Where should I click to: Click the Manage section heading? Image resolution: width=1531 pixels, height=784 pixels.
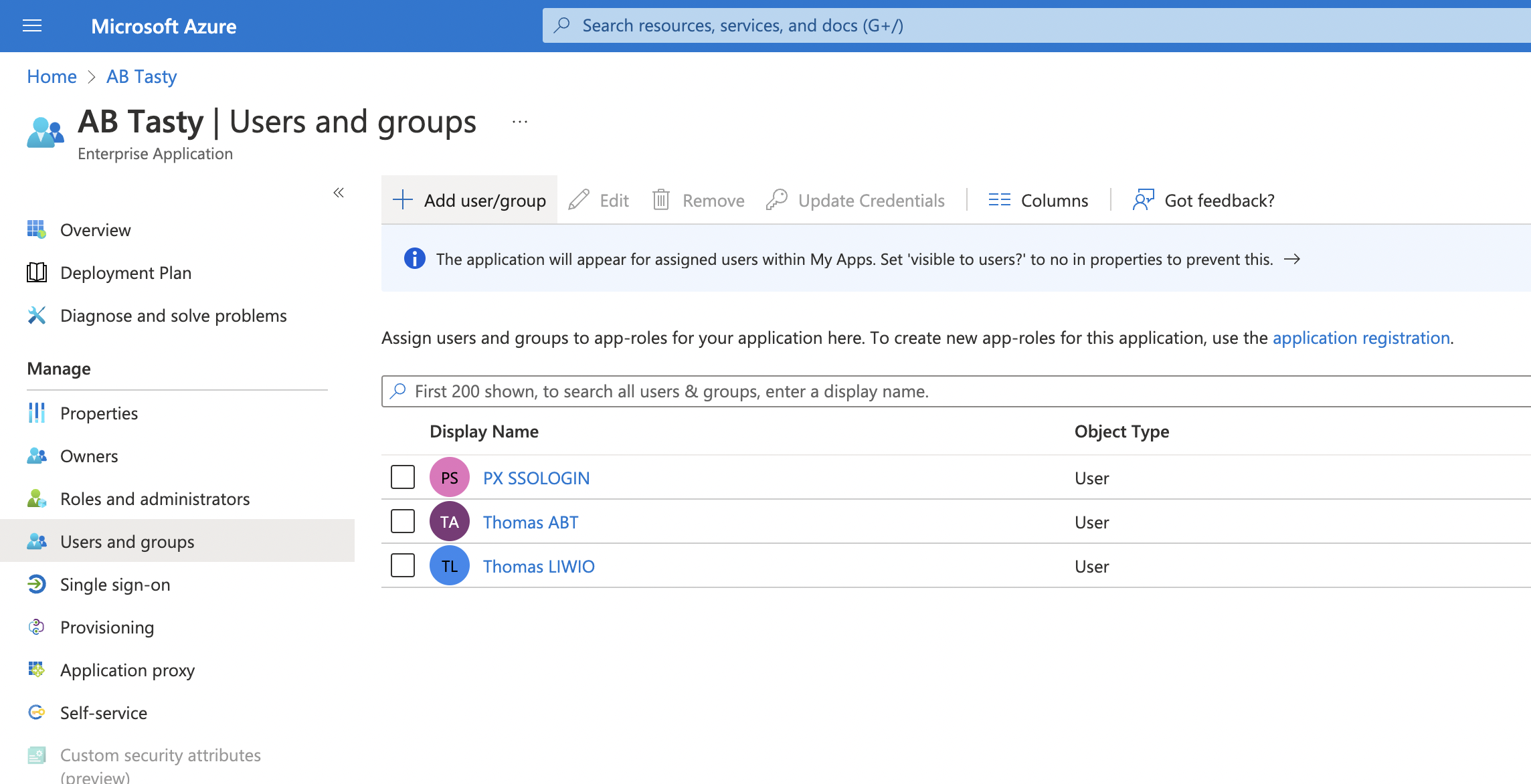(x=59, y=368)
